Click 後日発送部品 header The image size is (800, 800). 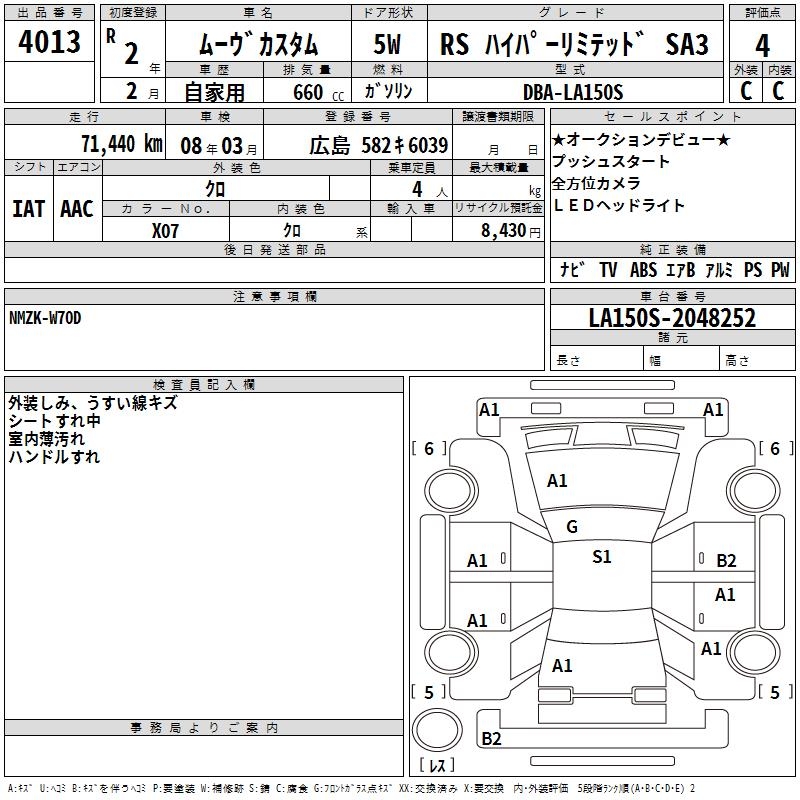click(274, 249)
